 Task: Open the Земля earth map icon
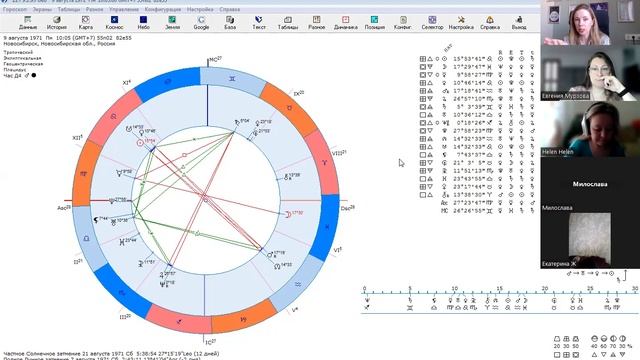pyautogui.click(x=172, y=23)
